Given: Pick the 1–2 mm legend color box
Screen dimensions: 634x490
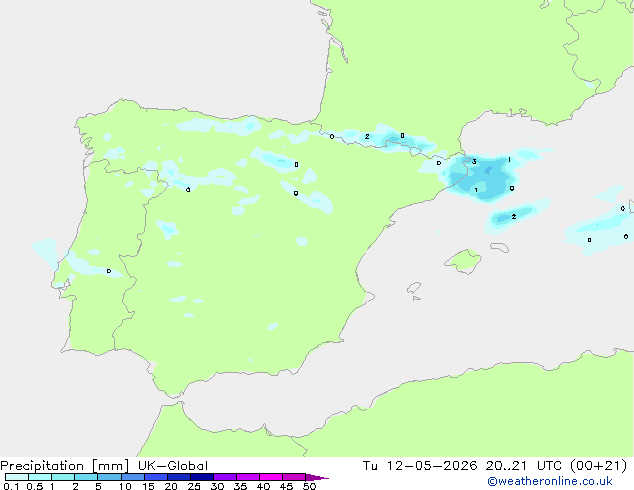Looking at the screenshot, I should click(63, 477).
